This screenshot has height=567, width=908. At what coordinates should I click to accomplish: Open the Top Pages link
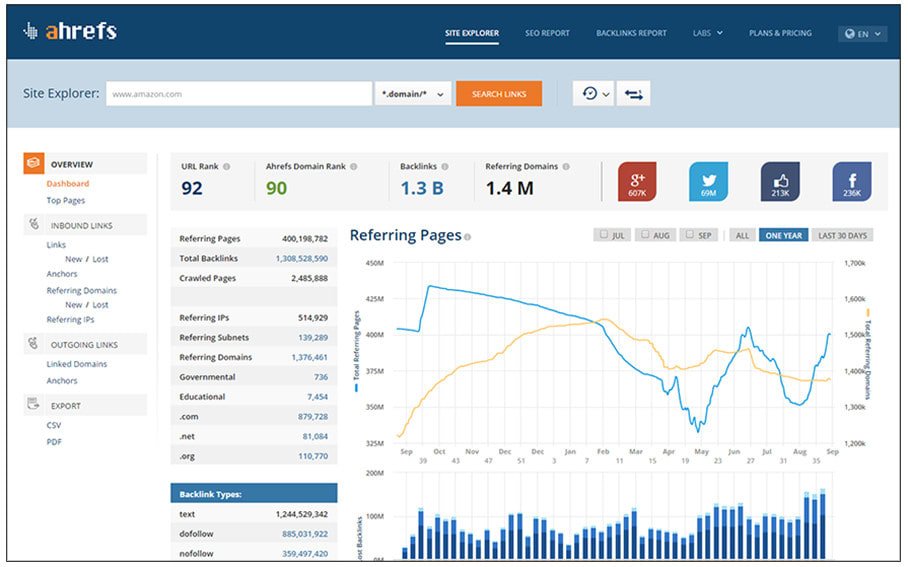(x=65, y=200)
